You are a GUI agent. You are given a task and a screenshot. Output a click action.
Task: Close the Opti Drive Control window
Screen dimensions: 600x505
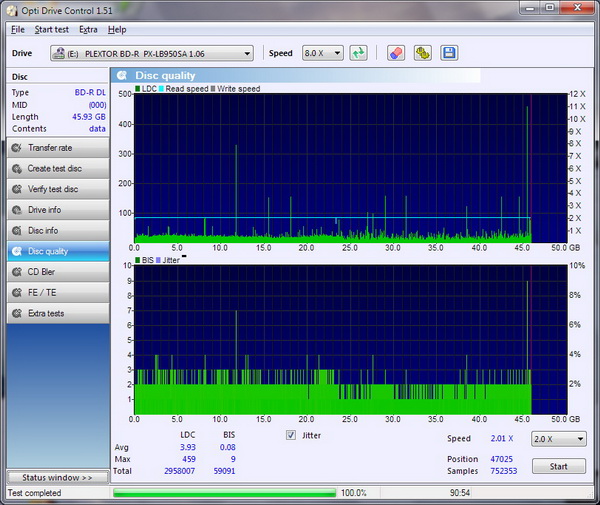tap(578, 8)
